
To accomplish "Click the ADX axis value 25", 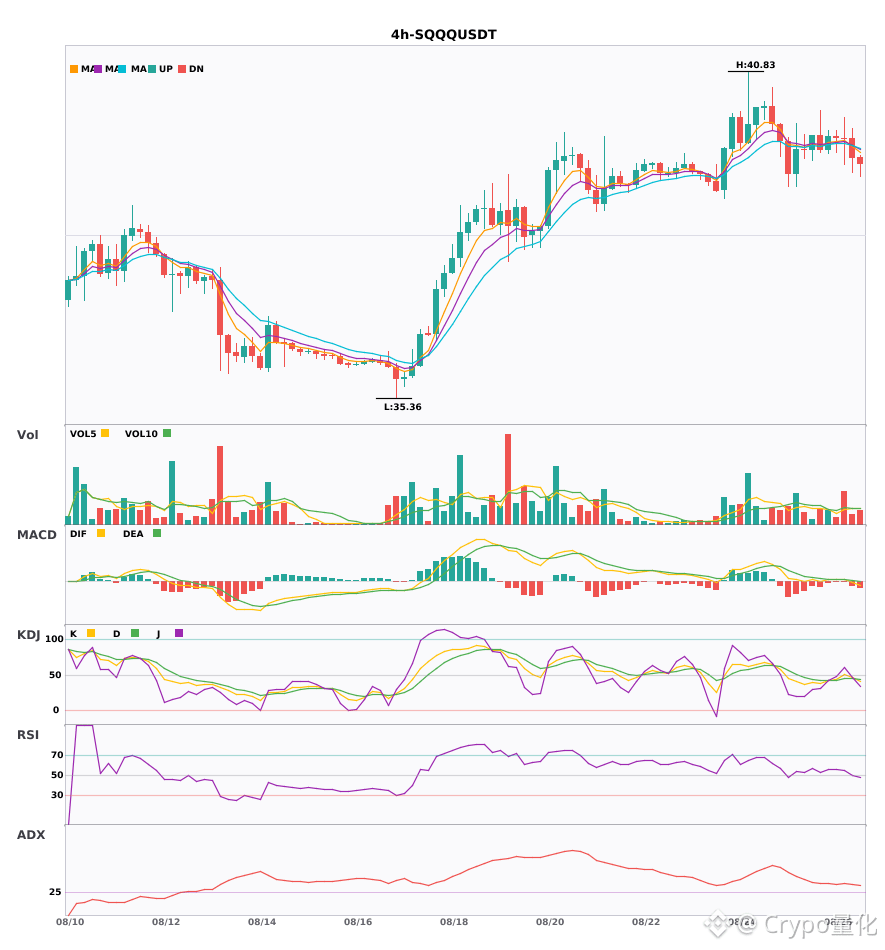I will coord(55,891).
